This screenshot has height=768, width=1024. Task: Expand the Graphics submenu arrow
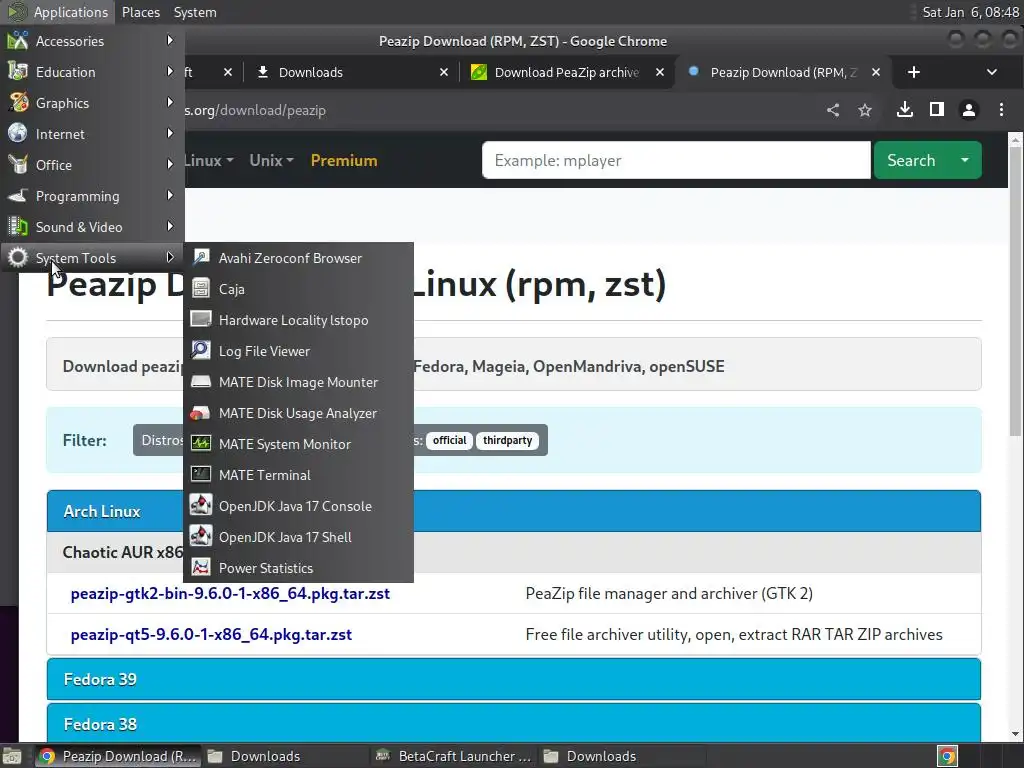170,103
